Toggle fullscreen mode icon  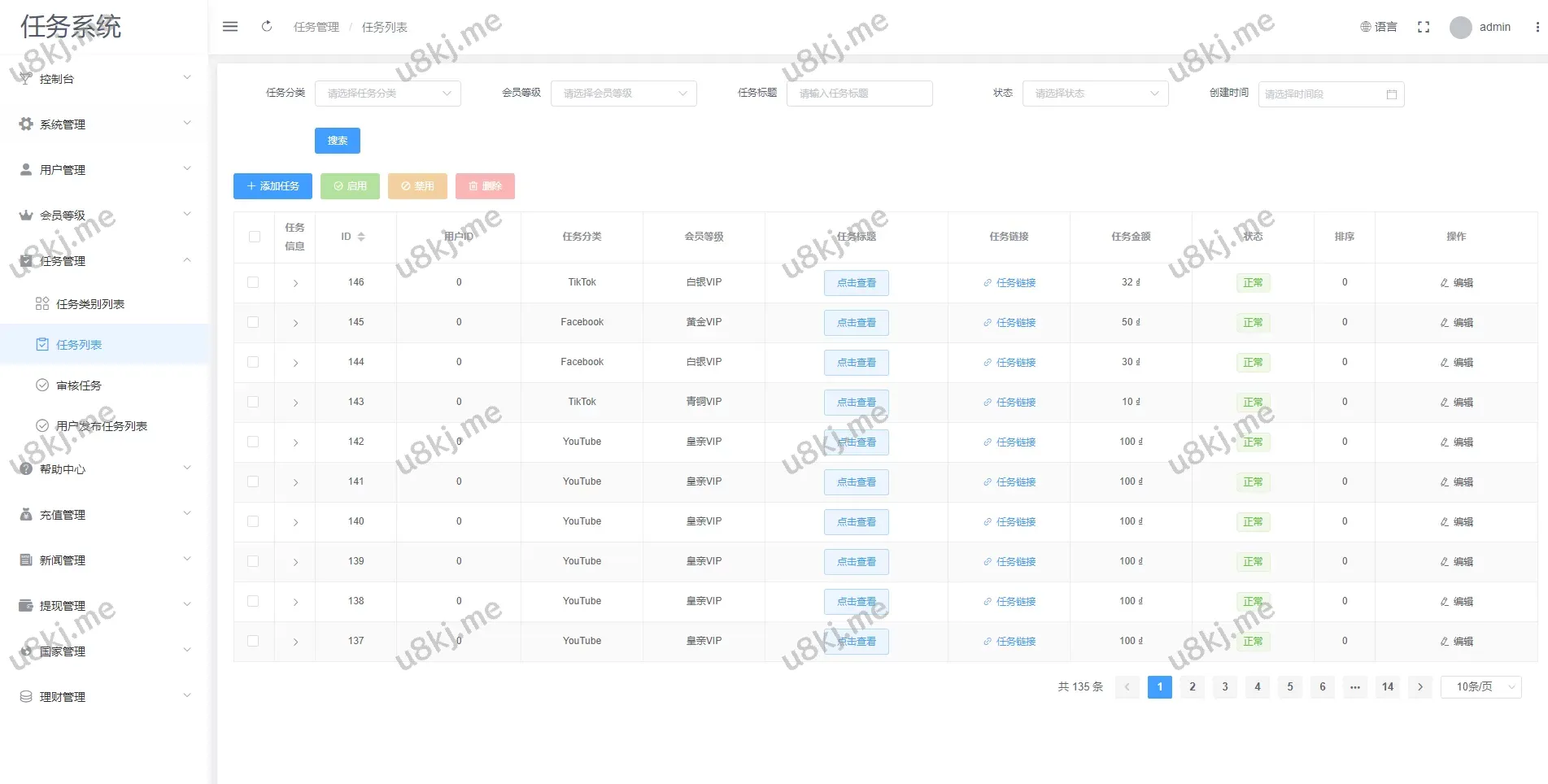pos(1423,27)
